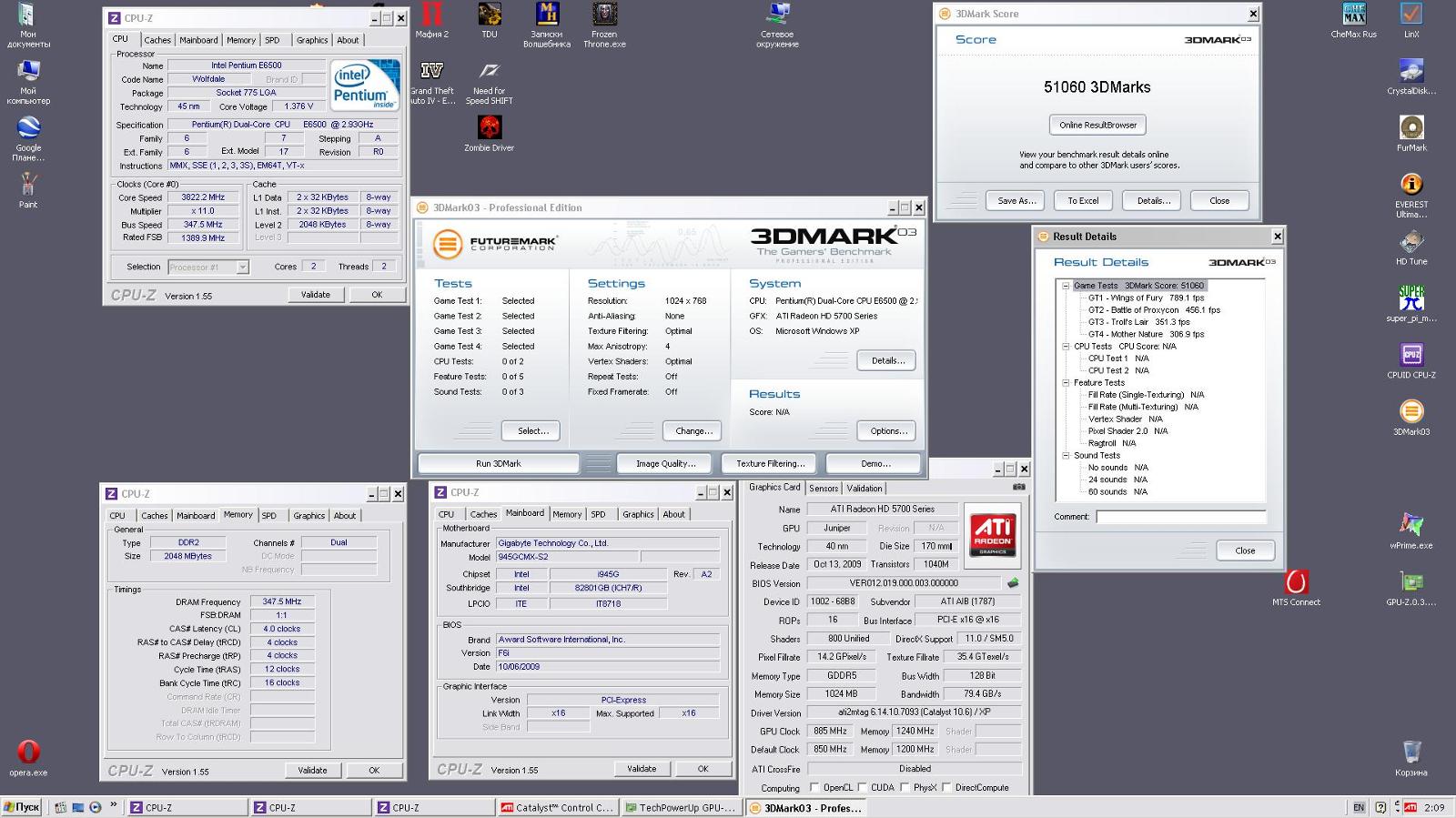Click Image Quality button
Image resolution: width=1456 pixels, height=818 pixels.
pos(666,463)
